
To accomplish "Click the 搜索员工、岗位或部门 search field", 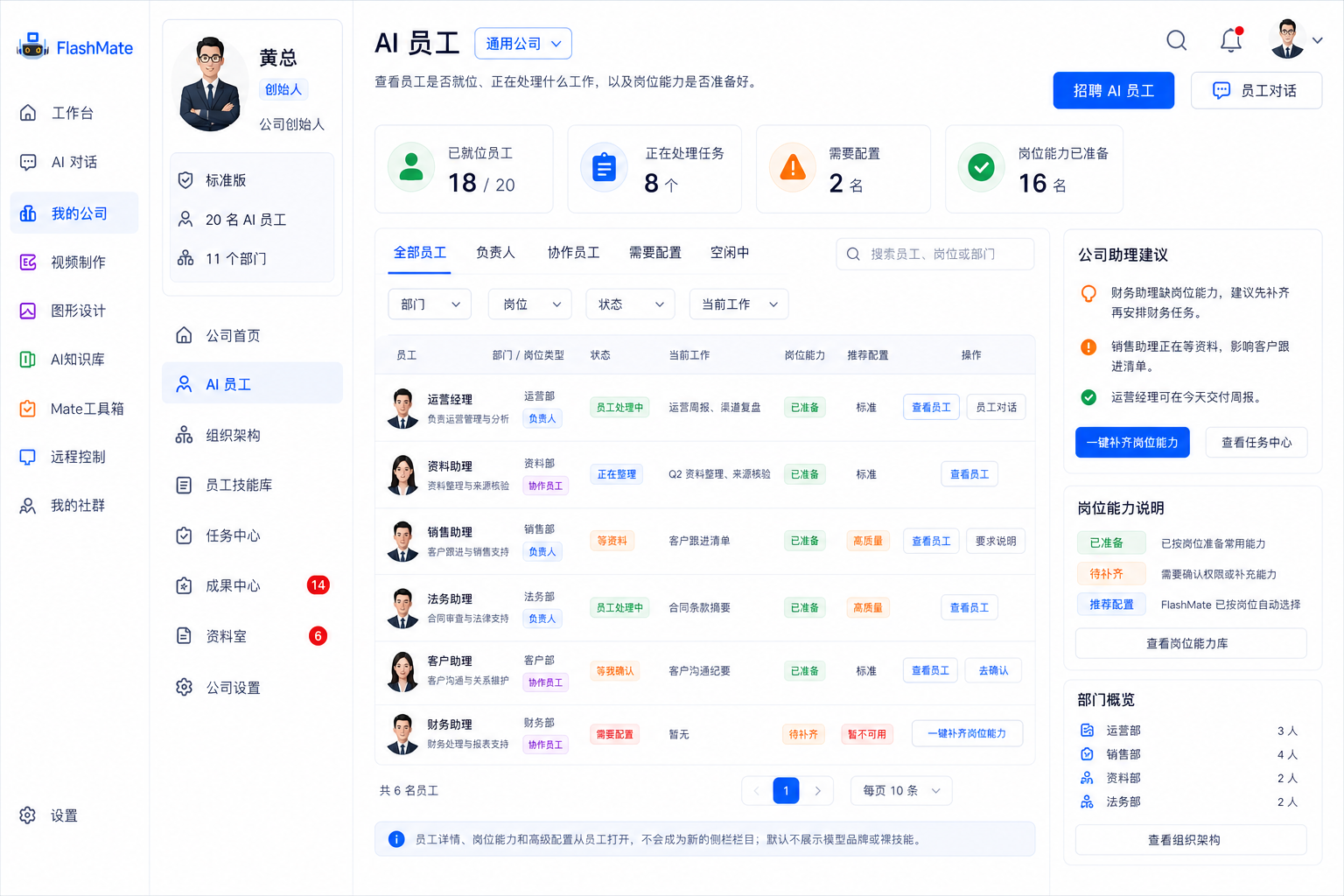I will click(934, 254).
